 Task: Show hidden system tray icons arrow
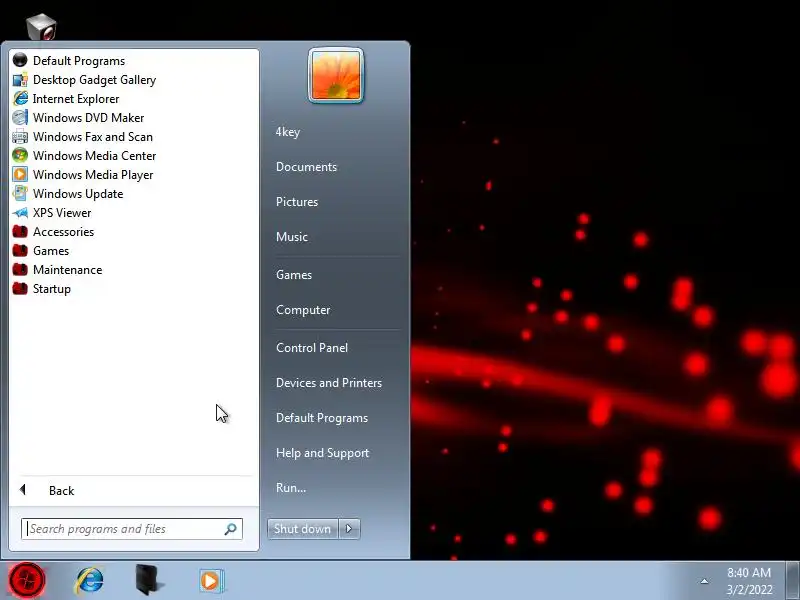point(704,581)
